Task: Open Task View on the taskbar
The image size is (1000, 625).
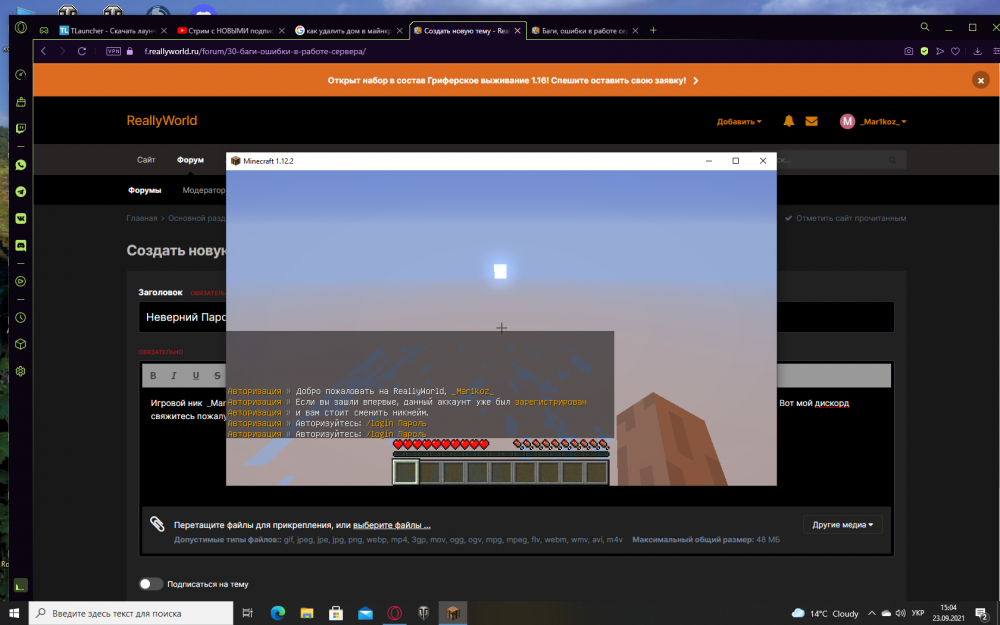Action: [x=247, y=613]
